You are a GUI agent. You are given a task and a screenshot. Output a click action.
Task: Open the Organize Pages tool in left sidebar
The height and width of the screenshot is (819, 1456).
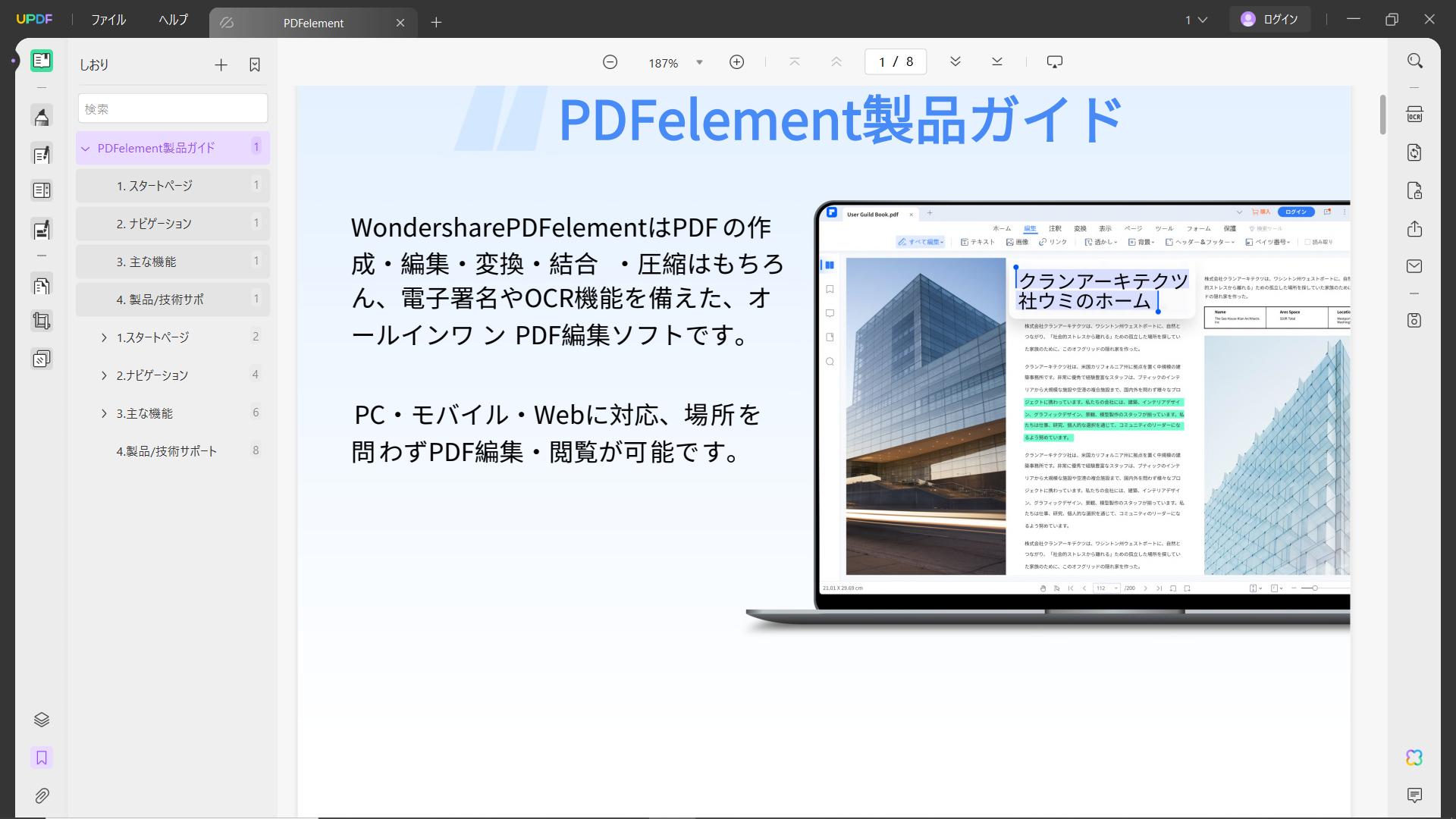[42, 285]
